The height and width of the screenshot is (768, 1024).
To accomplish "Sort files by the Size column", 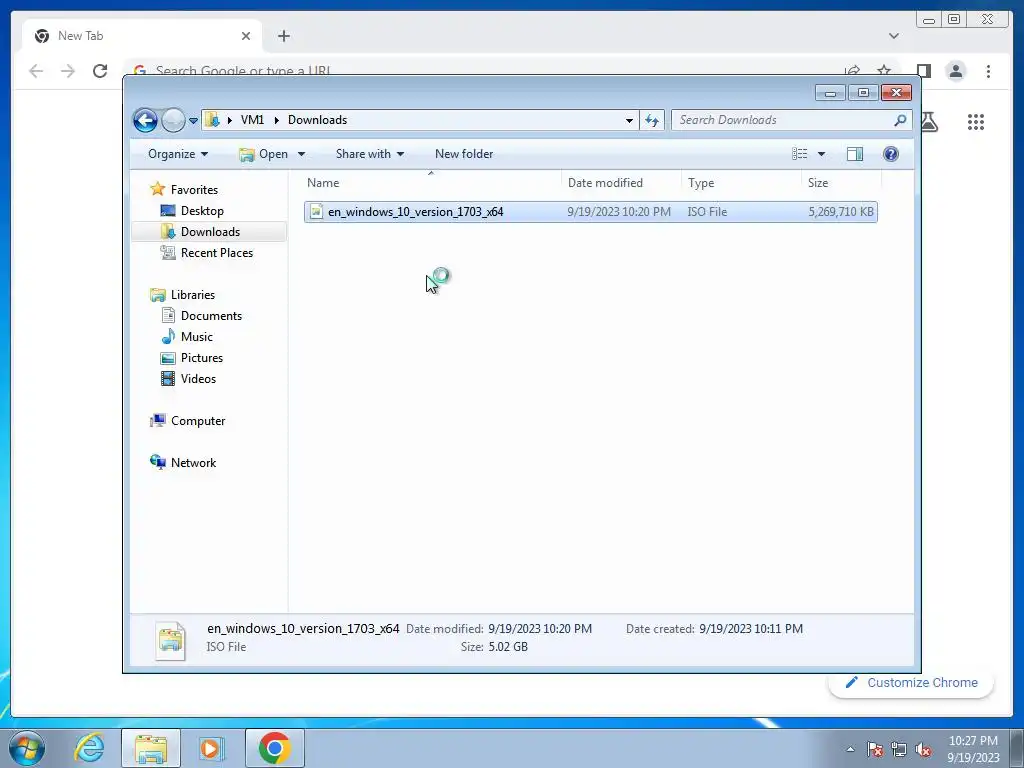I will [841, 183].
